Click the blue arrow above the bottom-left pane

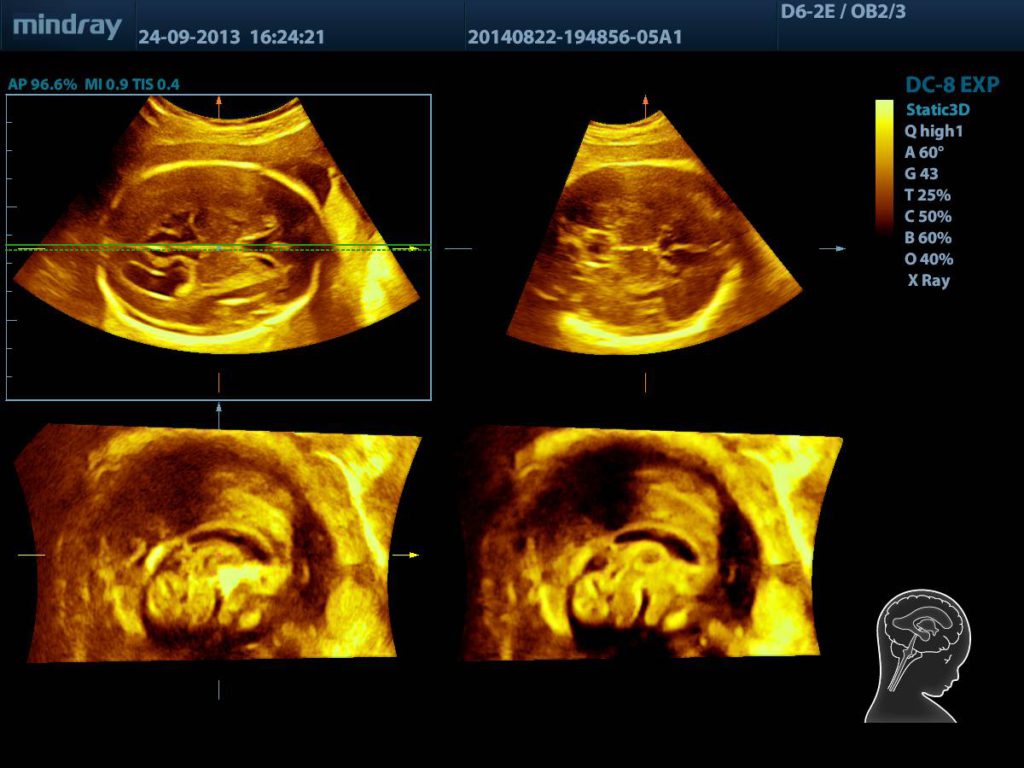click(x=219, y=408)
